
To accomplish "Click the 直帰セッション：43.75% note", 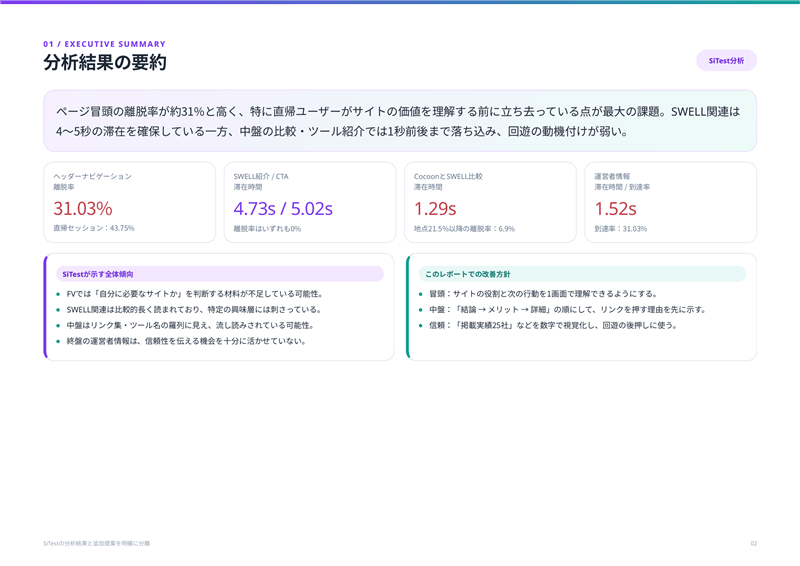I will coord(94,228).
